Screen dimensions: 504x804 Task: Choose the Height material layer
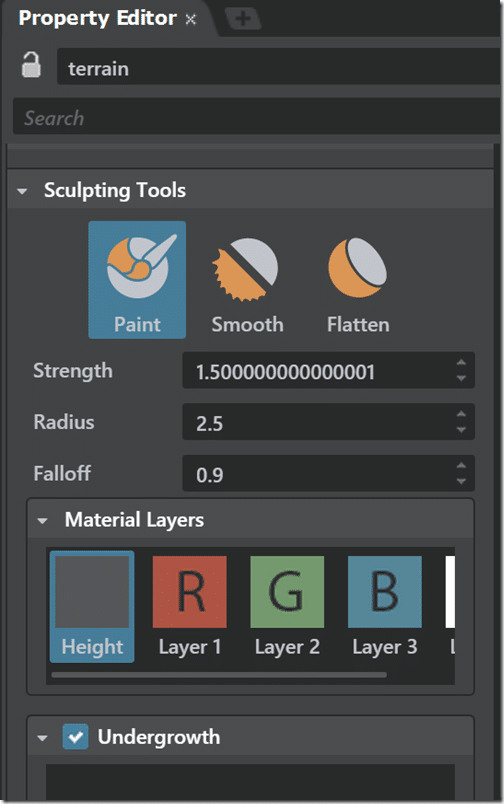coord(92,607)
